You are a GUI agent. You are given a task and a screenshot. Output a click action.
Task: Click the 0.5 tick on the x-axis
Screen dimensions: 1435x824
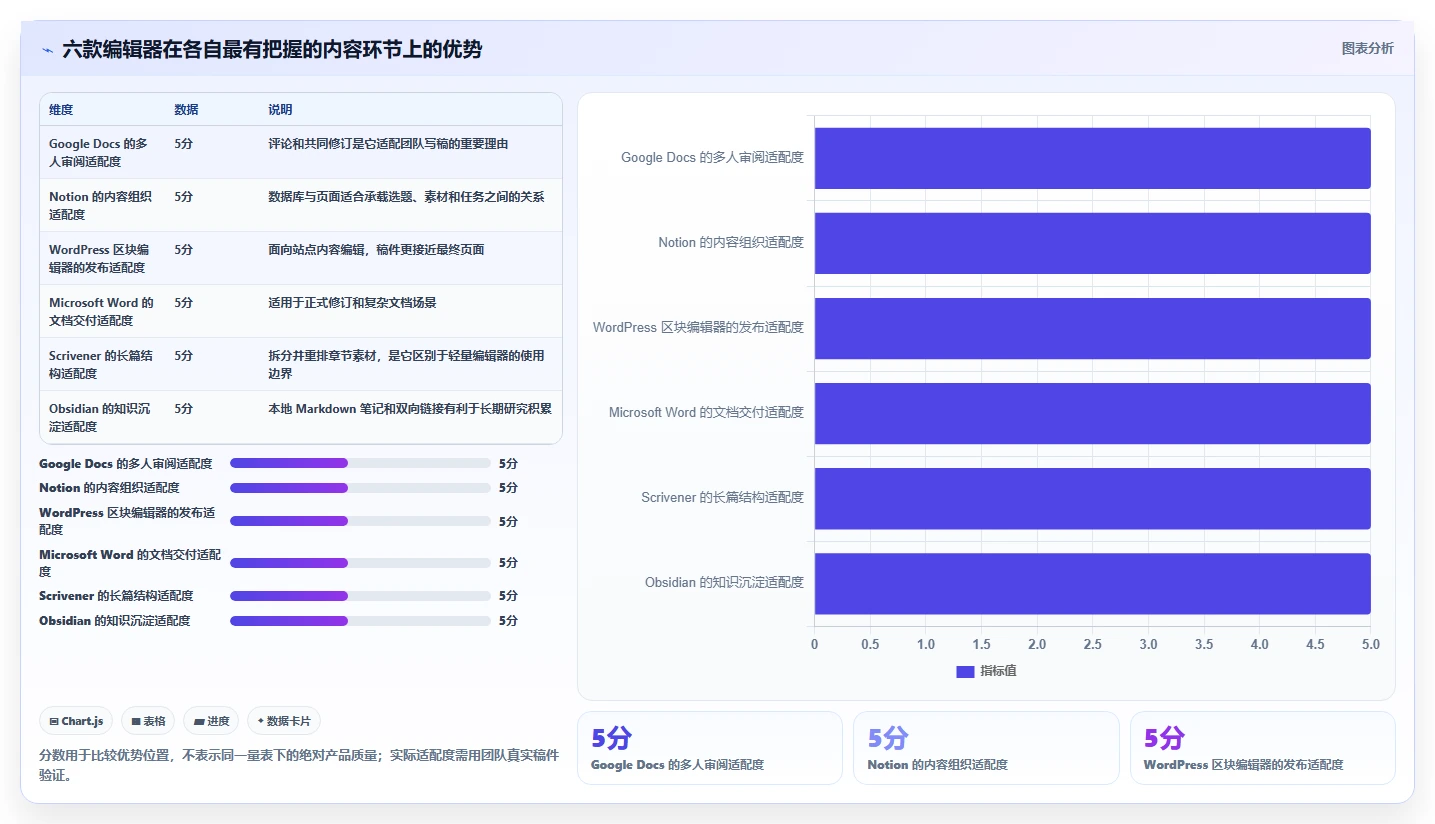click(870, 645)
